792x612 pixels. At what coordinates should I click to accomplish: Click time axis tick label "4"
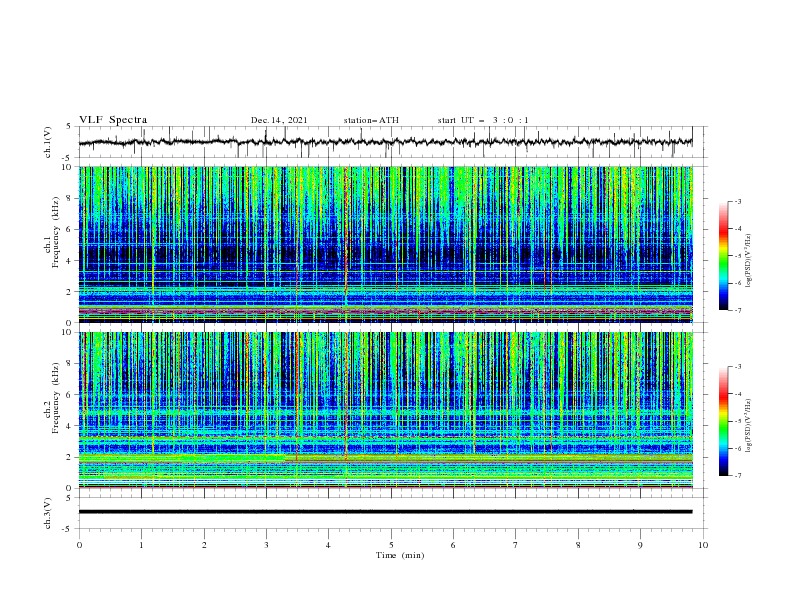328,545
